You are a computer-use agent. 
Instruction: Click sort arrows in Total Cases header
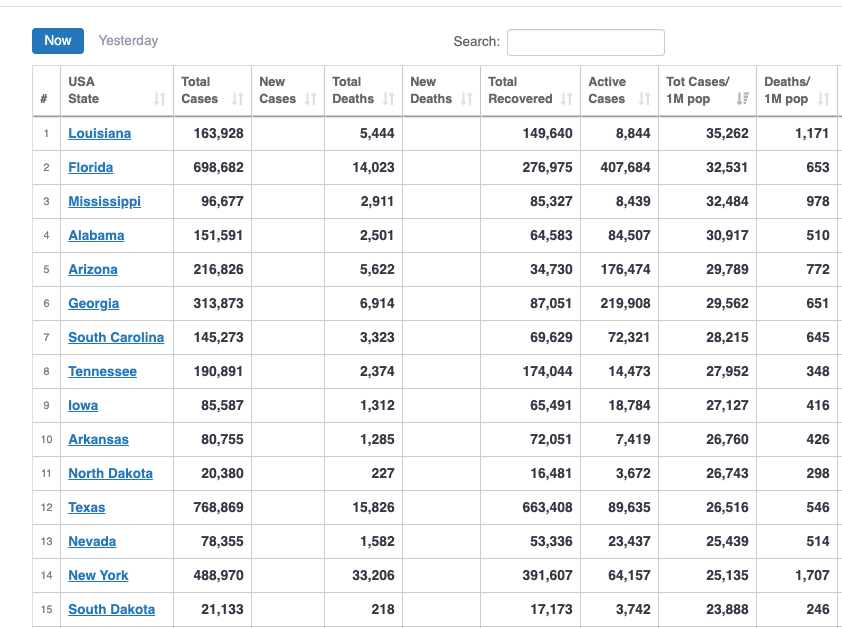pyautogui.click(x=237, y=99)
